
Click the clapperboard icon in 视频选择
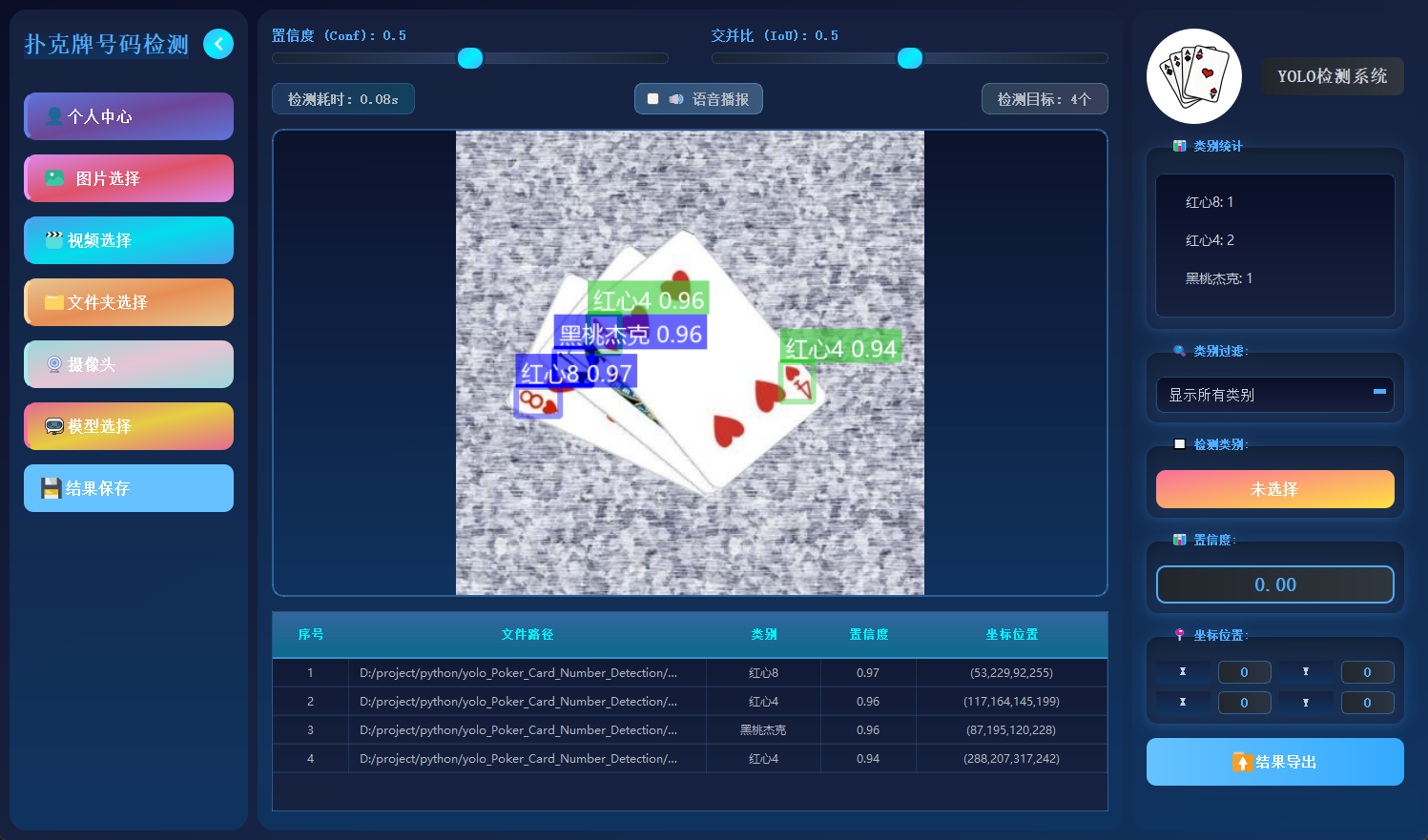(54, 240)
